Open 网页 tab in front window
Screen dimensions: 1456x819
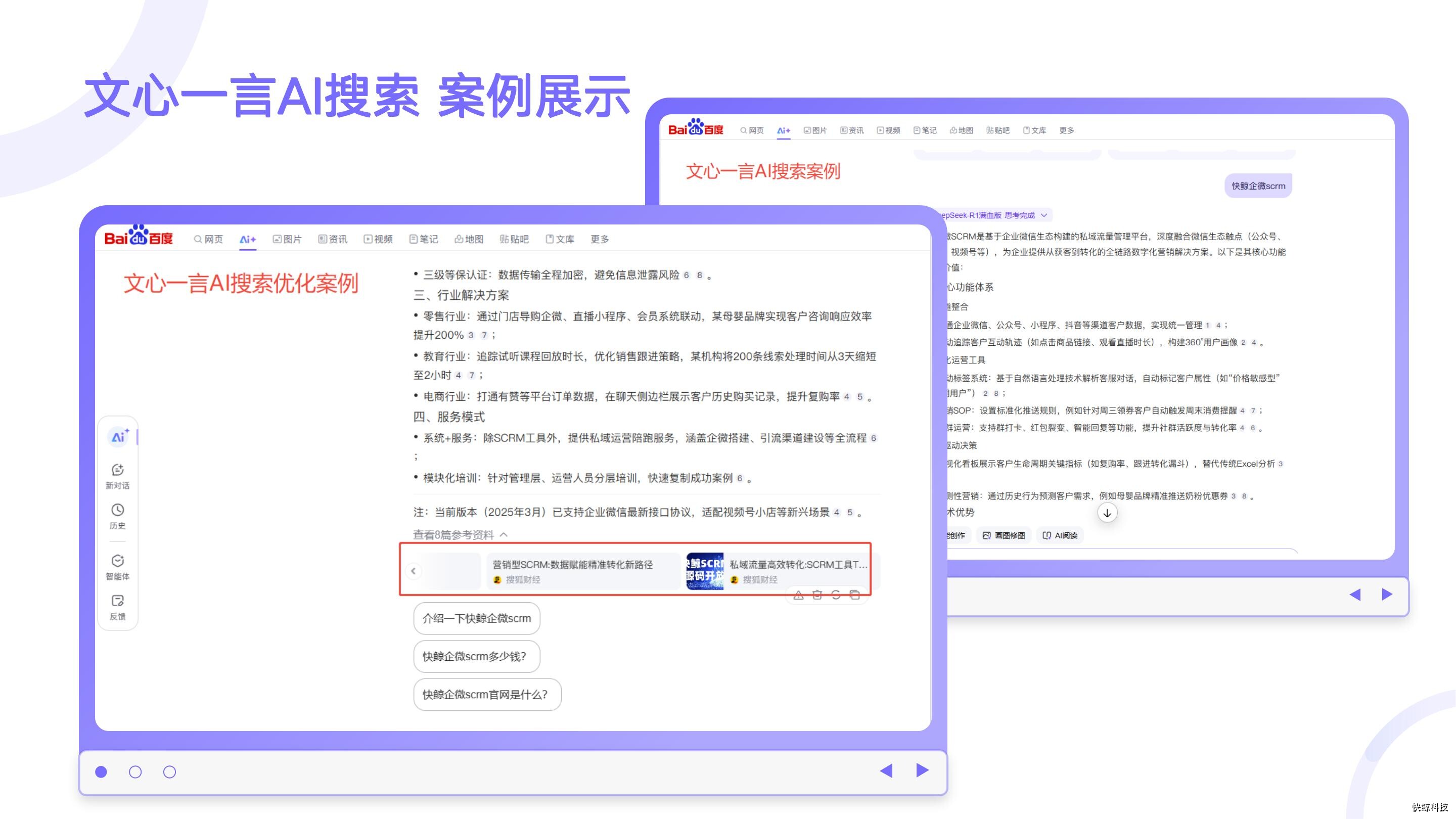click(209, 239)
